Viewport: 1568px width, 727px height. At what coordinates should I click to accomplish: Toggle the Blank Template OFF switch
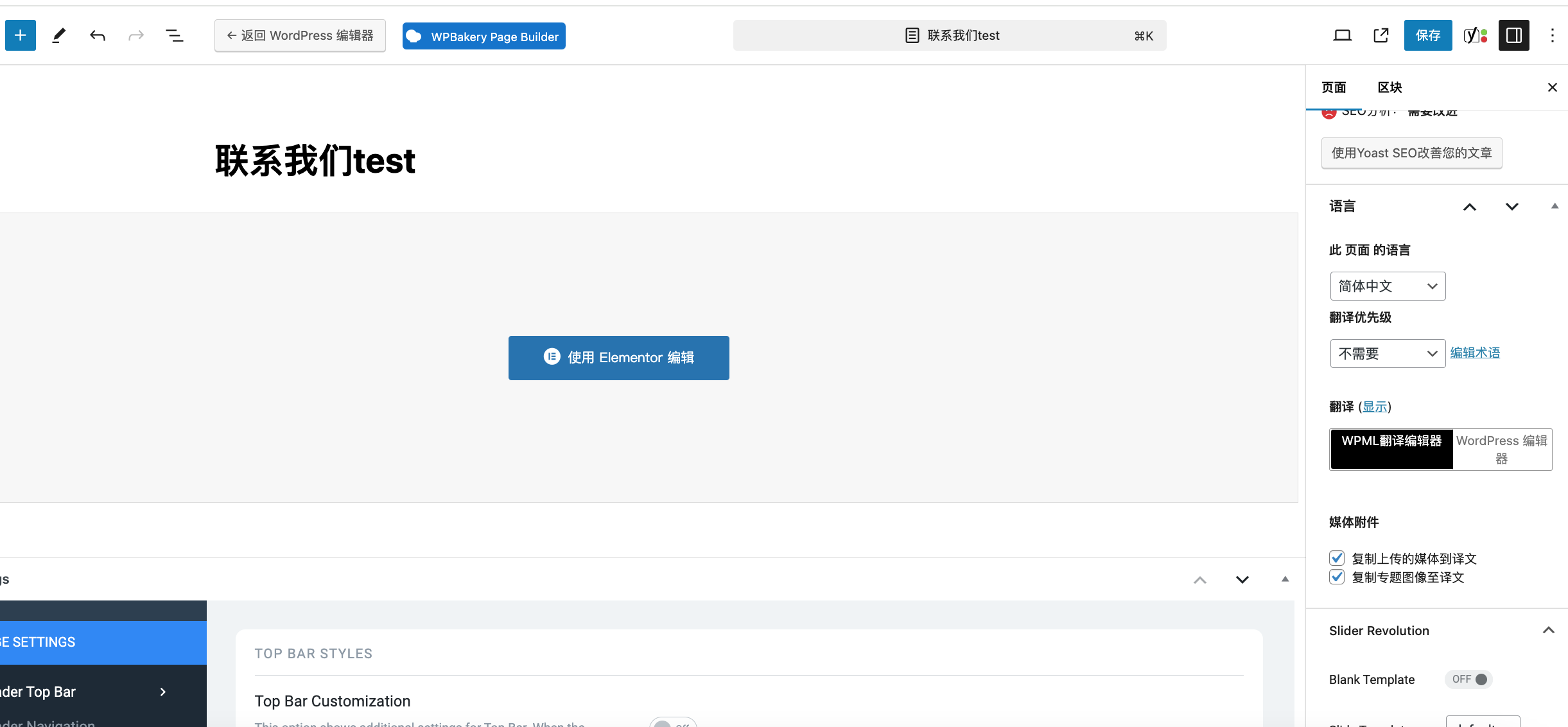(x=1468, y=679)
